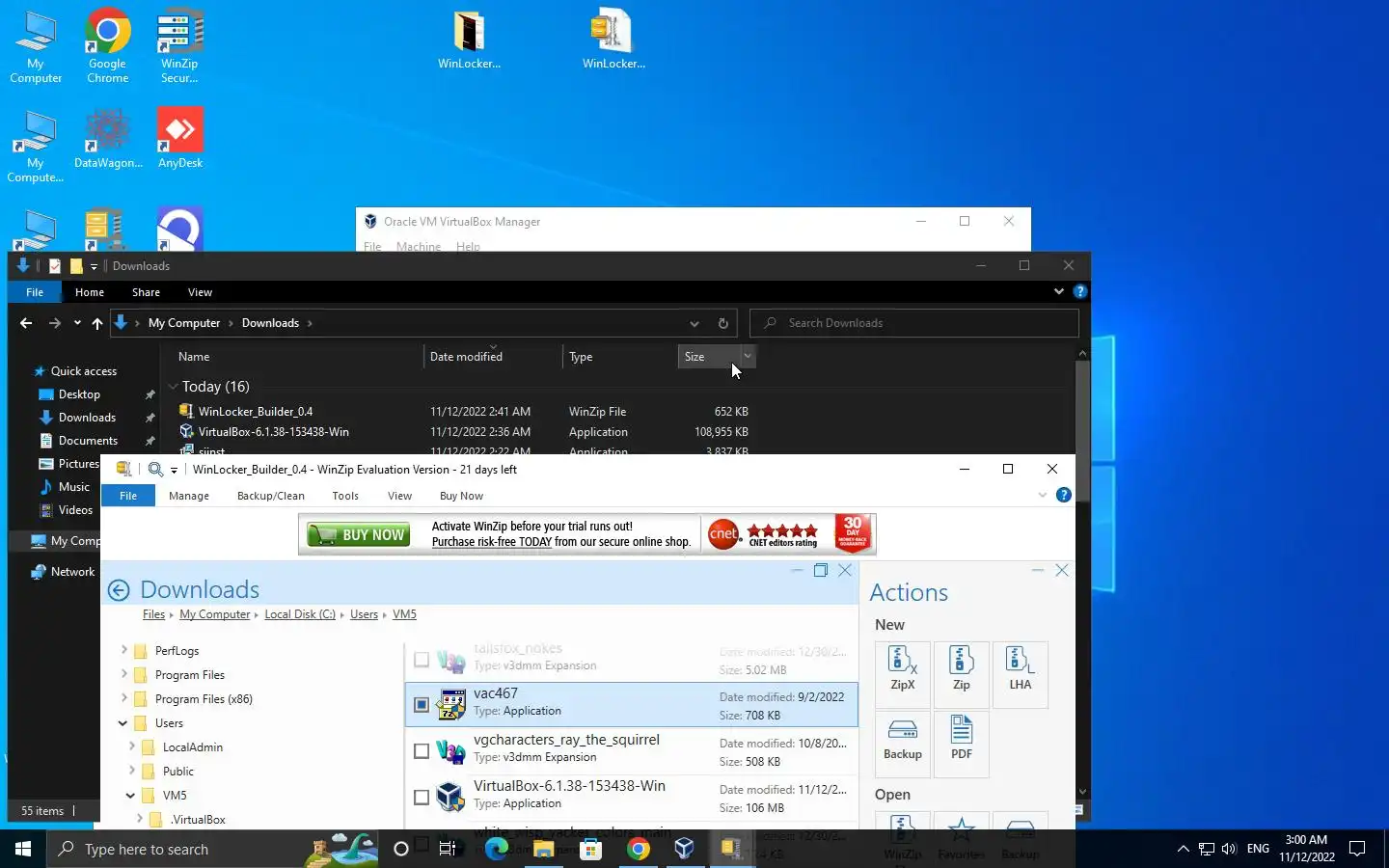Viewport: 1389px width, 868px height.
Task: Open the Tools tab in WinZip
Action: [x=345, y=496]
